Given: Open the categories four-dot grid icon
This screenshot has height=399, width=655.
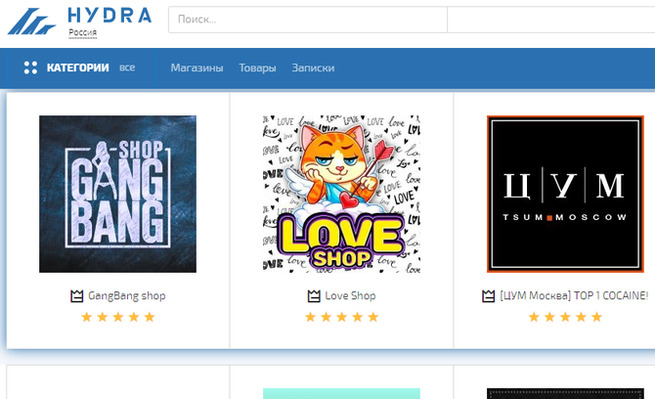Looking at the screenshot, I should [30, 68].
